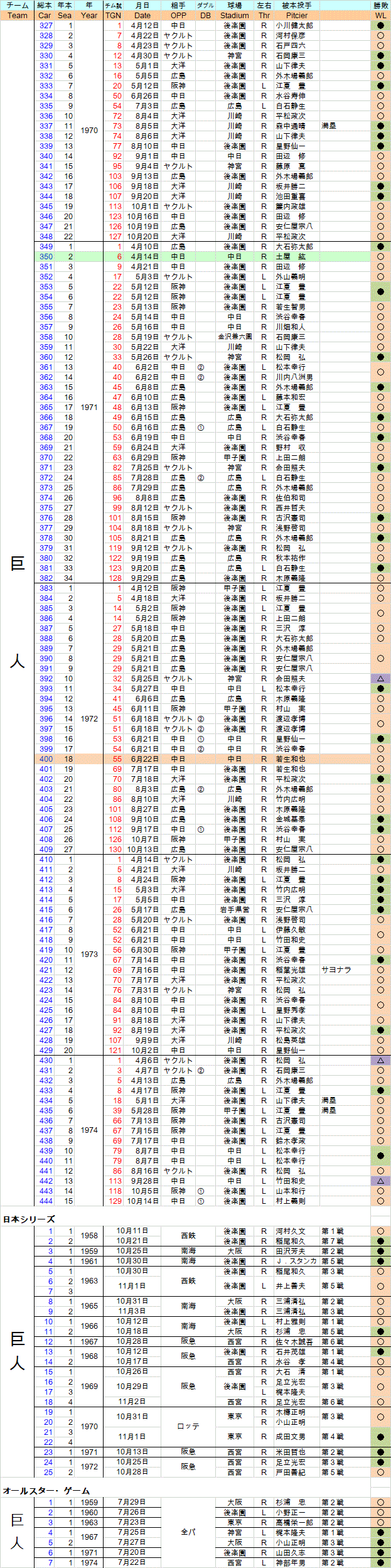Click pitcher '稲葉光雄'

pyautogui.click(x=291, y=970)
